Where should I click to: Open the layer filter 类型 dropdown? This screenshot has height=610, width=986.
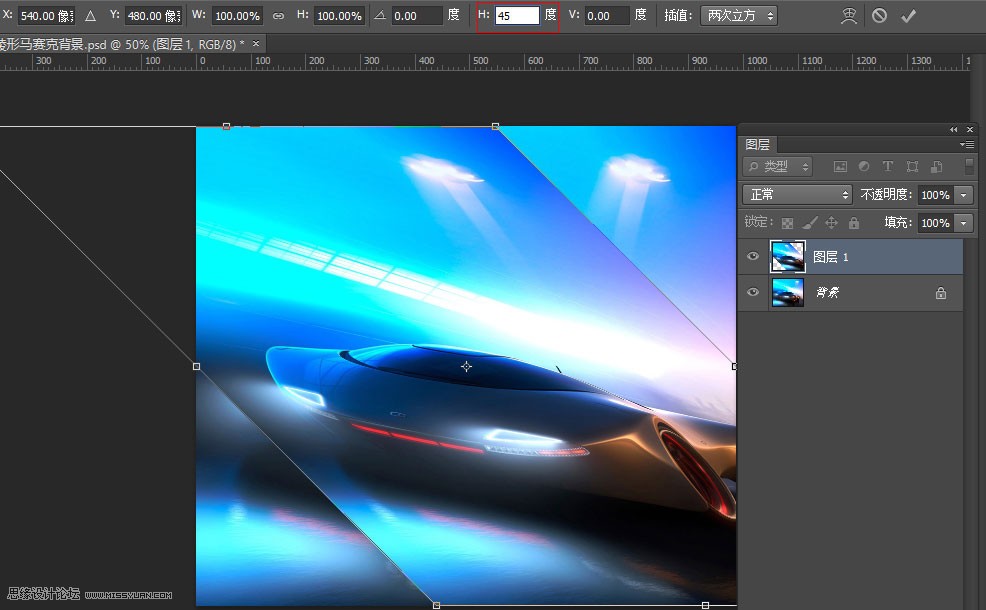click(777, 166)
